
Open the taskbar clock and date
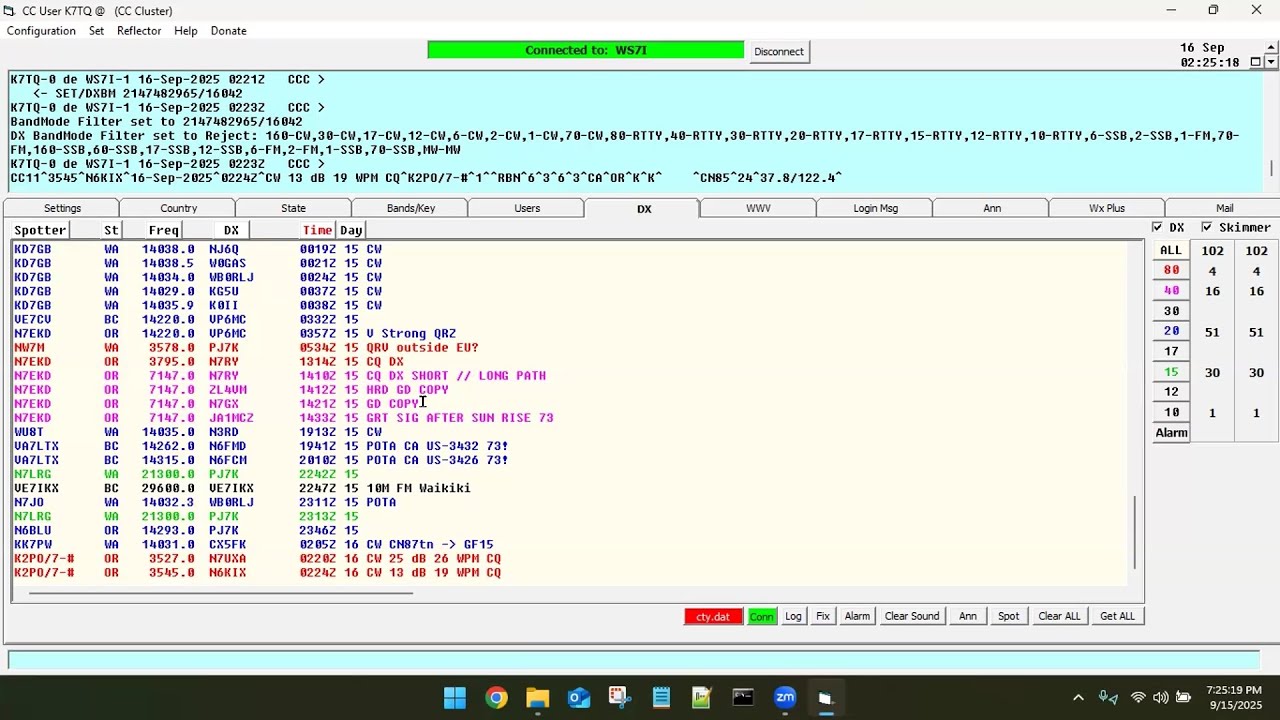click(x=1233, y=697)
